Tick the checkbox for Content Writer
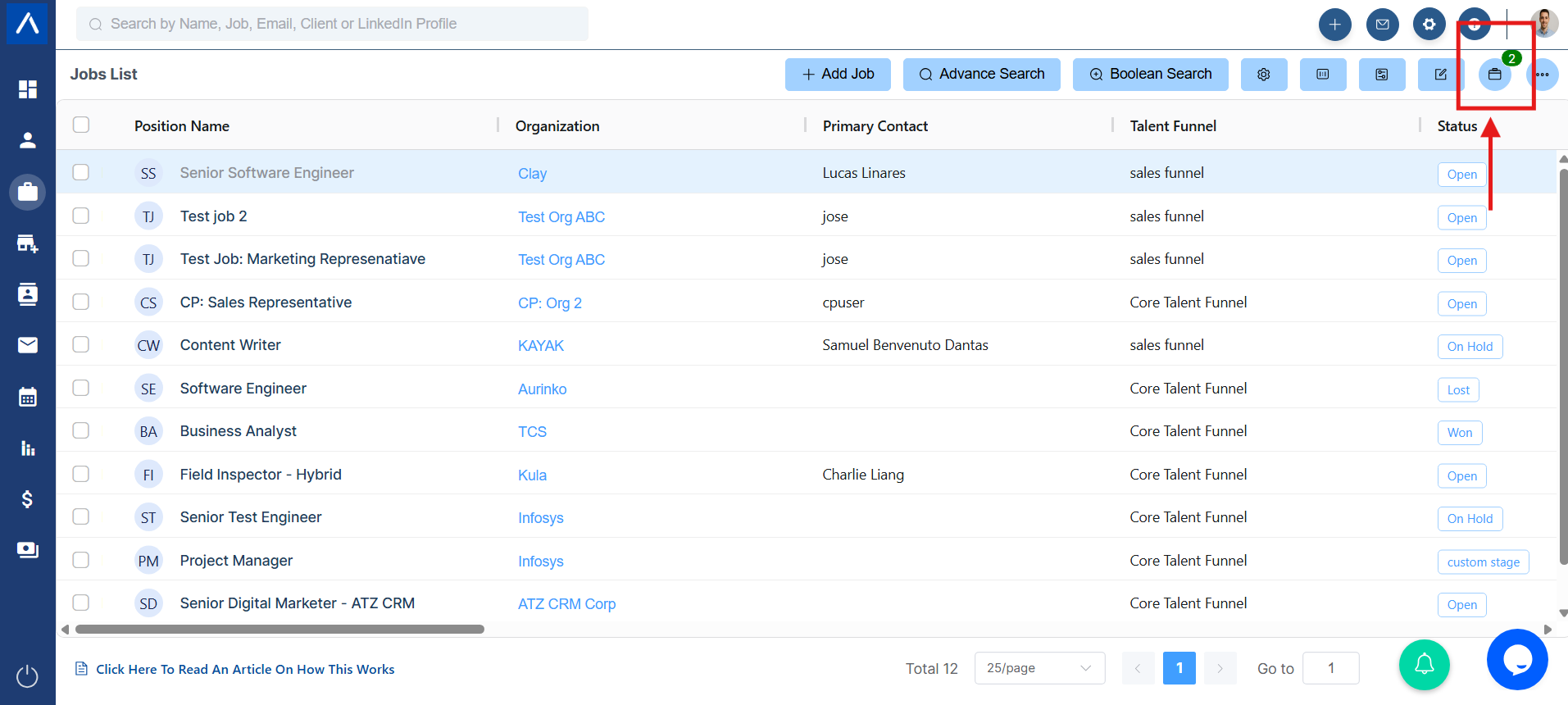 click(81, 344)
